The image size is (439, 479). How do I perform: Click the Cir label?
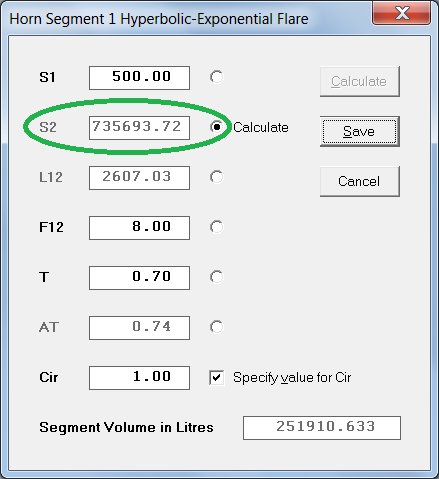[49, 377]
